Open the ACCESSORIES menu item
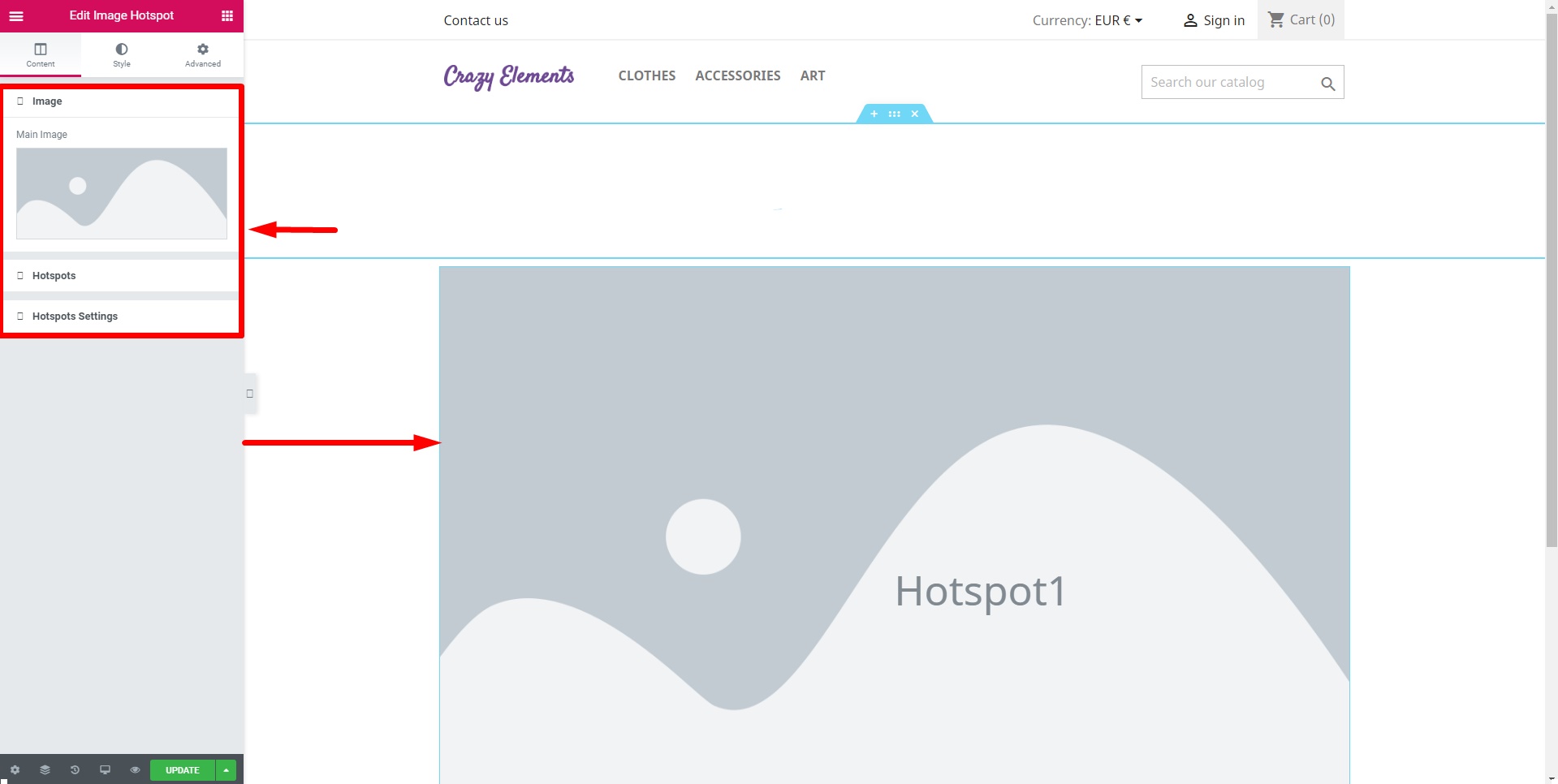 tap(738, 75)
